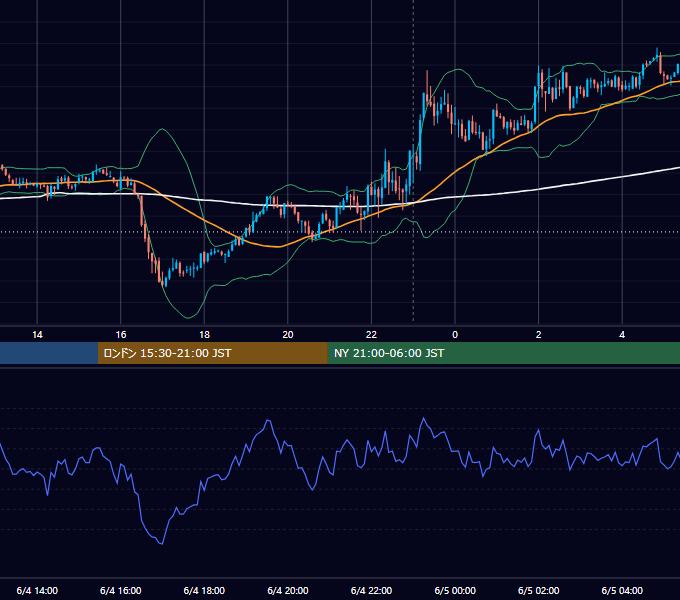Click the NY 21:00-06:00 JST session bar
The height and width of the screenshot is (600, 680).
tap(503, 353)
